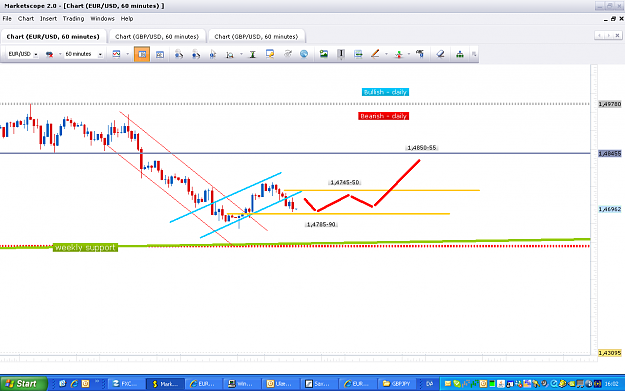Expand the line tool dropdown arrow
The width and height of the screenshot is (625, 391).
pos(386,54)
